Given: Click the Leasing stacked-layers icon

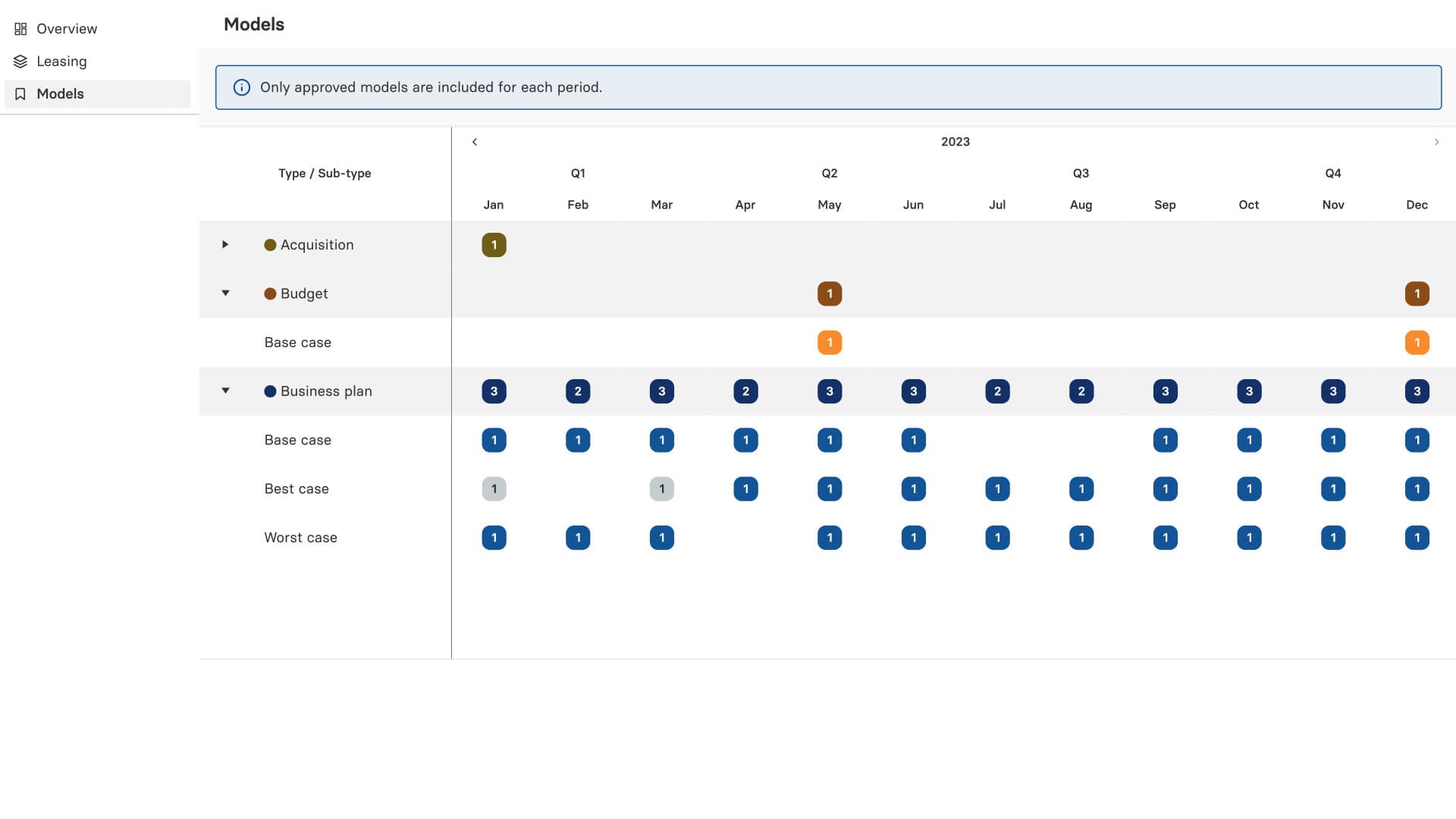Looking at the screenshot, I should click(20, 61).
